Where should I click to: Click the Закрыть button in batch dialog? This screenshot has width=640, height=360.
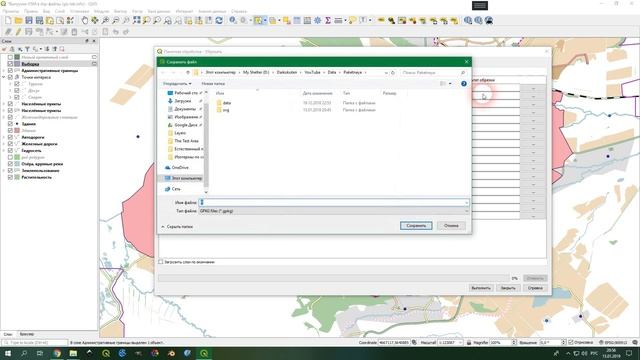(x=508, y=288)
